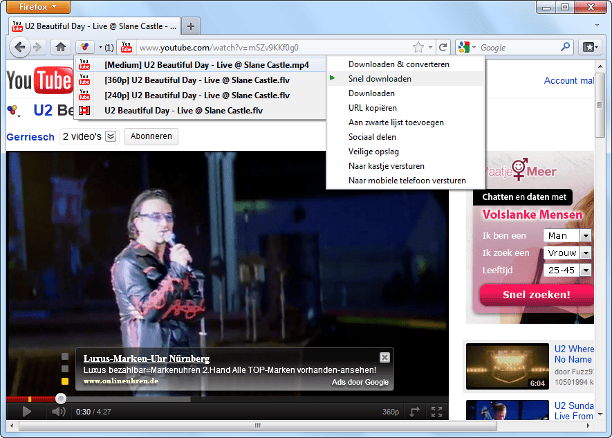Open the home page via house icon

click(x=60, y=48)
